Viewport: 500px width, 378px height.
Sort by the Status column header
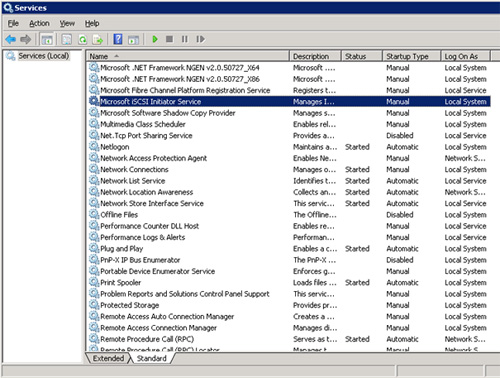[x=362, y=56]
